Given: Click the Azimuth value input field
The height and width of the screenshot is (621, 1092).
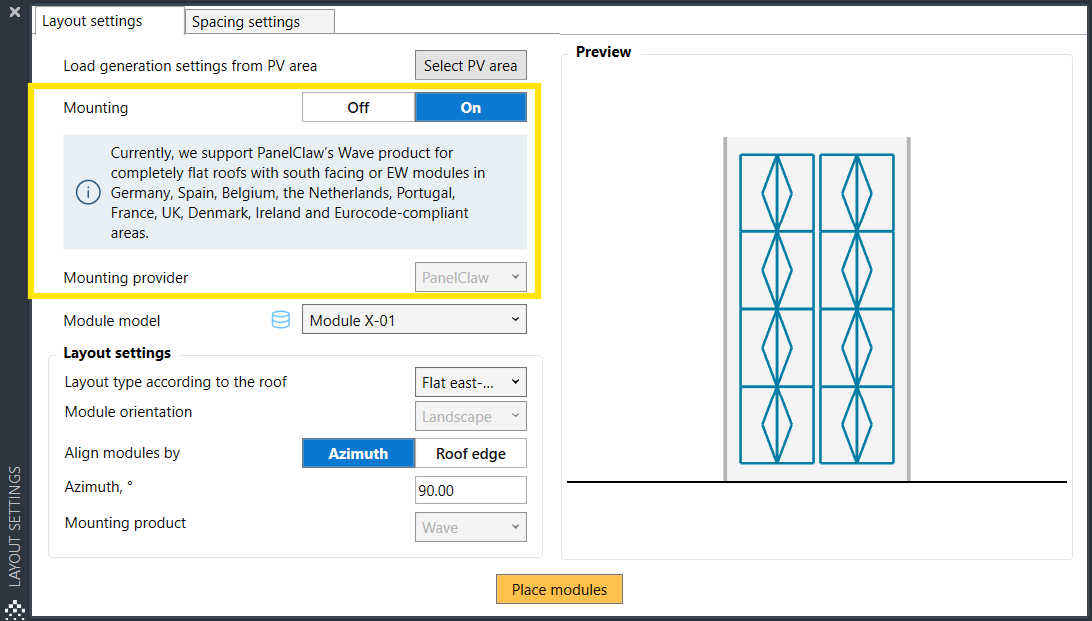Looking at the screenshot, I should click(471, 490).
